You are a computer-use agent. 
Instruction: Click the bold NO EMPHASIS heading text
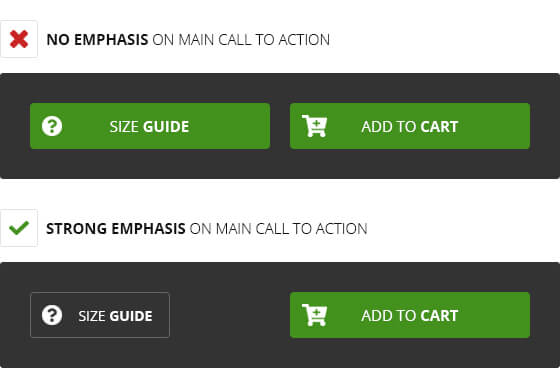coord(98,40)
